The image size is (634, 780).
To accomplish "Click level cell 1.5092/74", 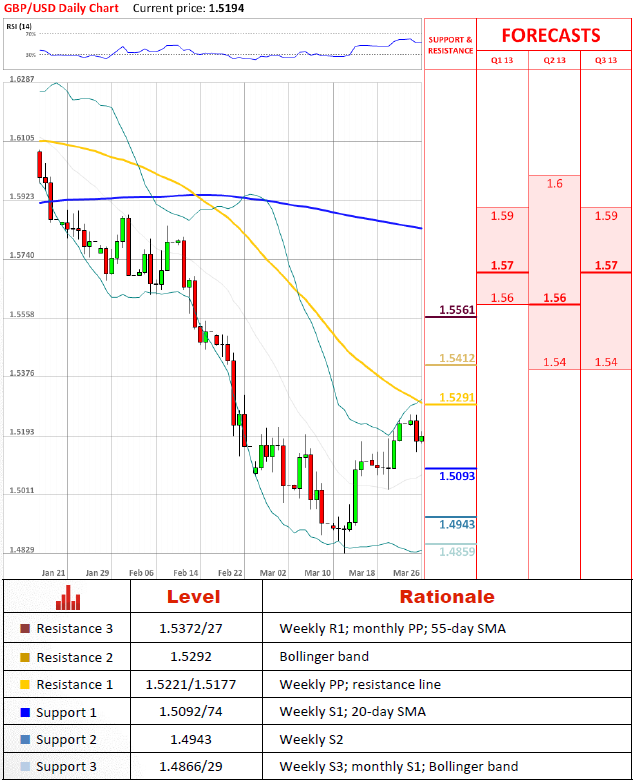I will 191,712.
